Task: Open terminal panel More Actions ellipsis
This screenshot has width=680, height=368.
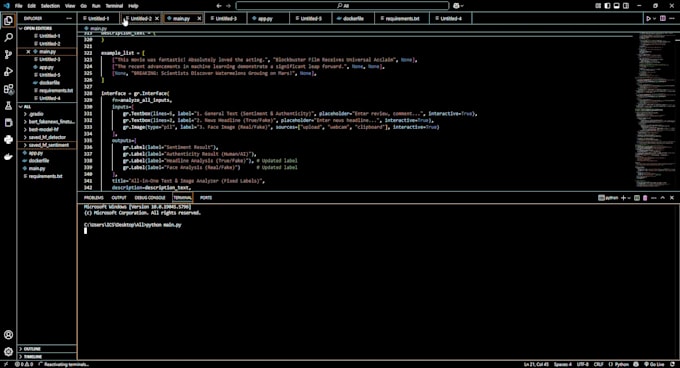Action: click(654, 198)
